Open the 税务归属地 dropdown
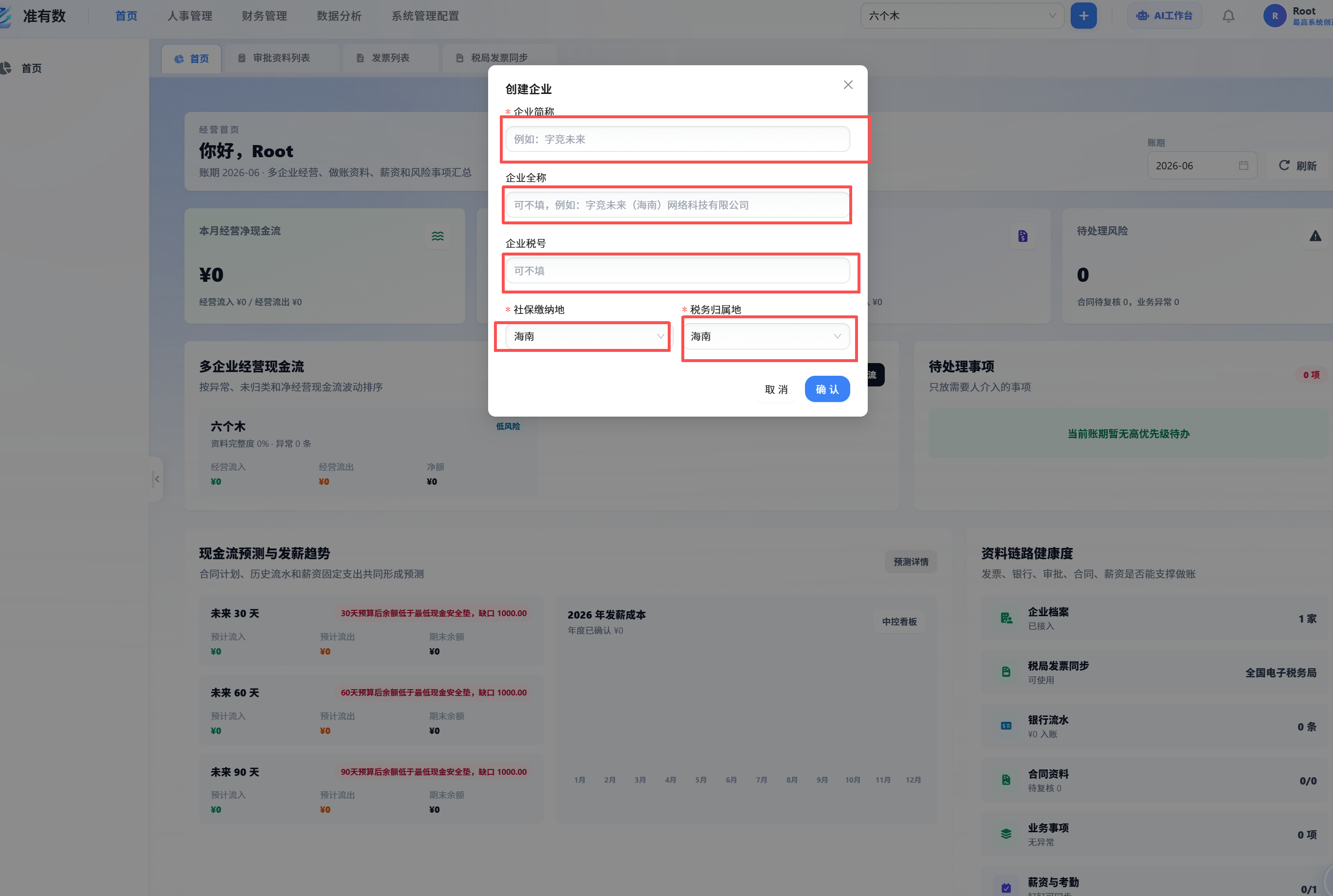Screen dimensions: 1333x896 click(766, 336)
